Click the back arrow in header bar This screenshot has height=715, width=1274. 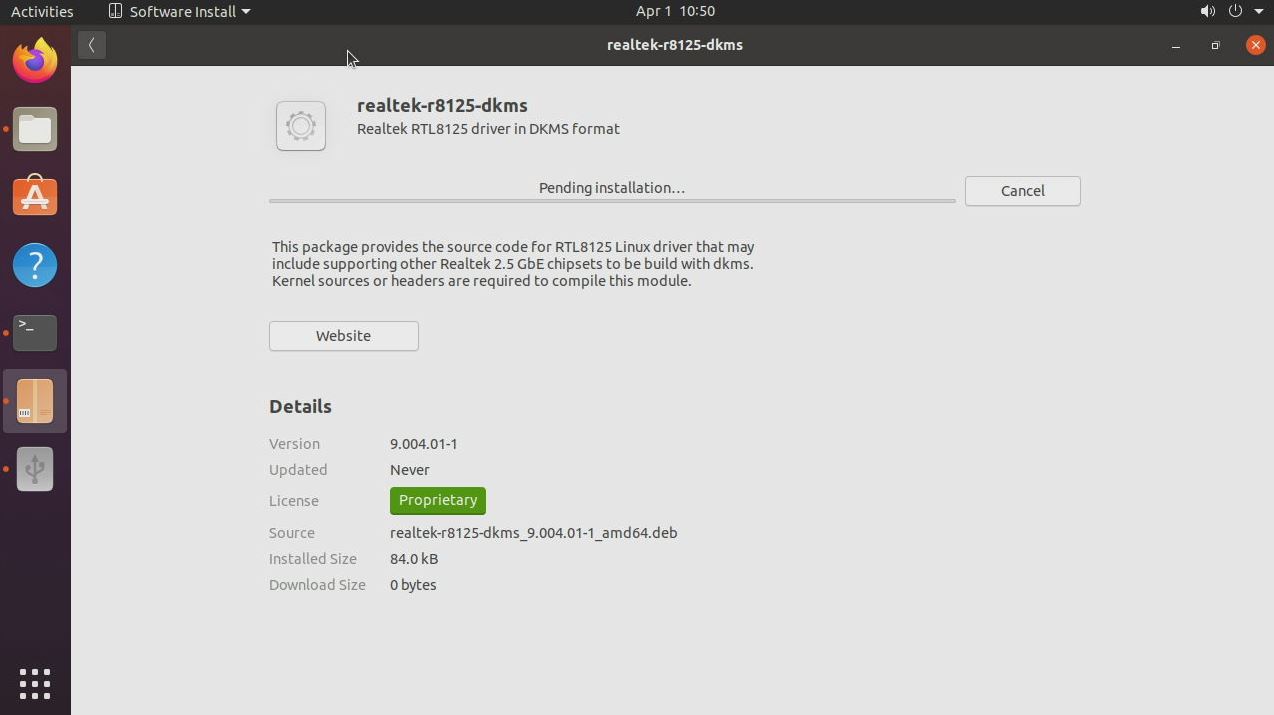(91, 45)
